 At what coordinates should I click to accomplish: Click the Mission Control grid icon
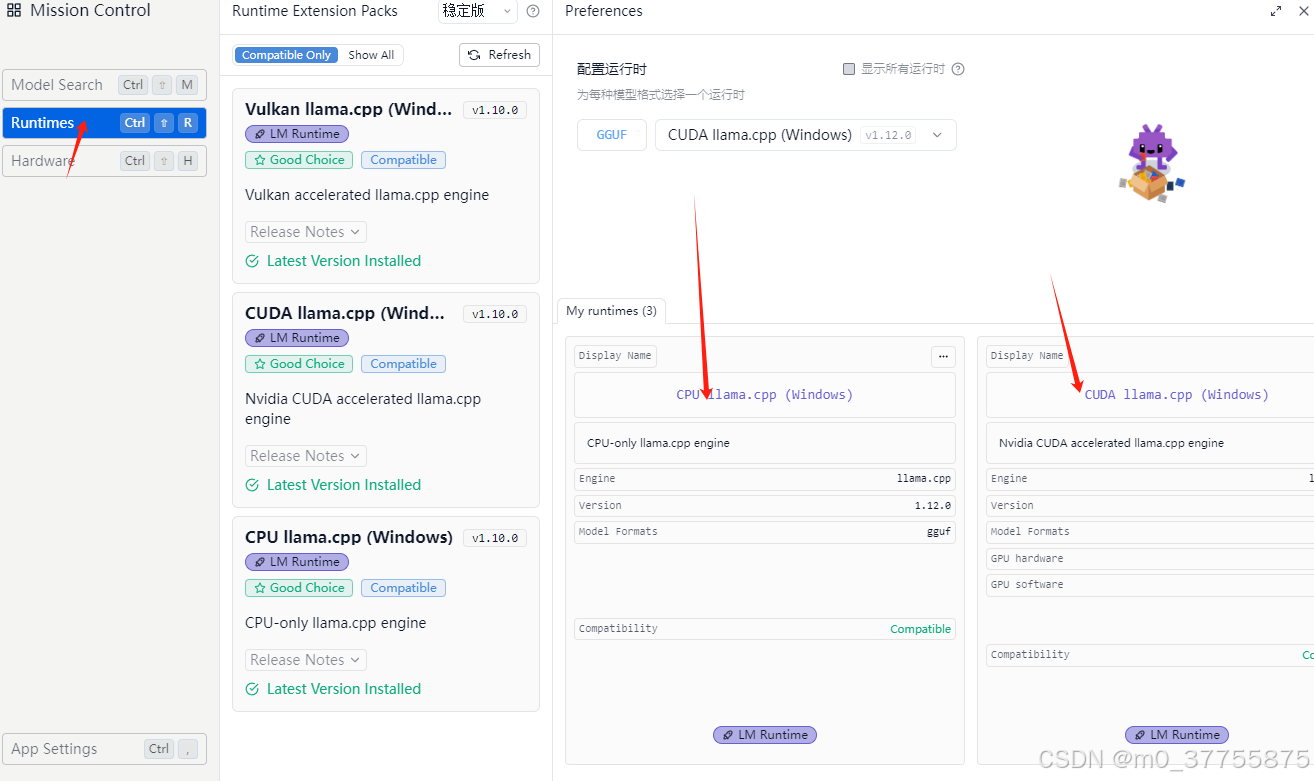click(14, 11)
